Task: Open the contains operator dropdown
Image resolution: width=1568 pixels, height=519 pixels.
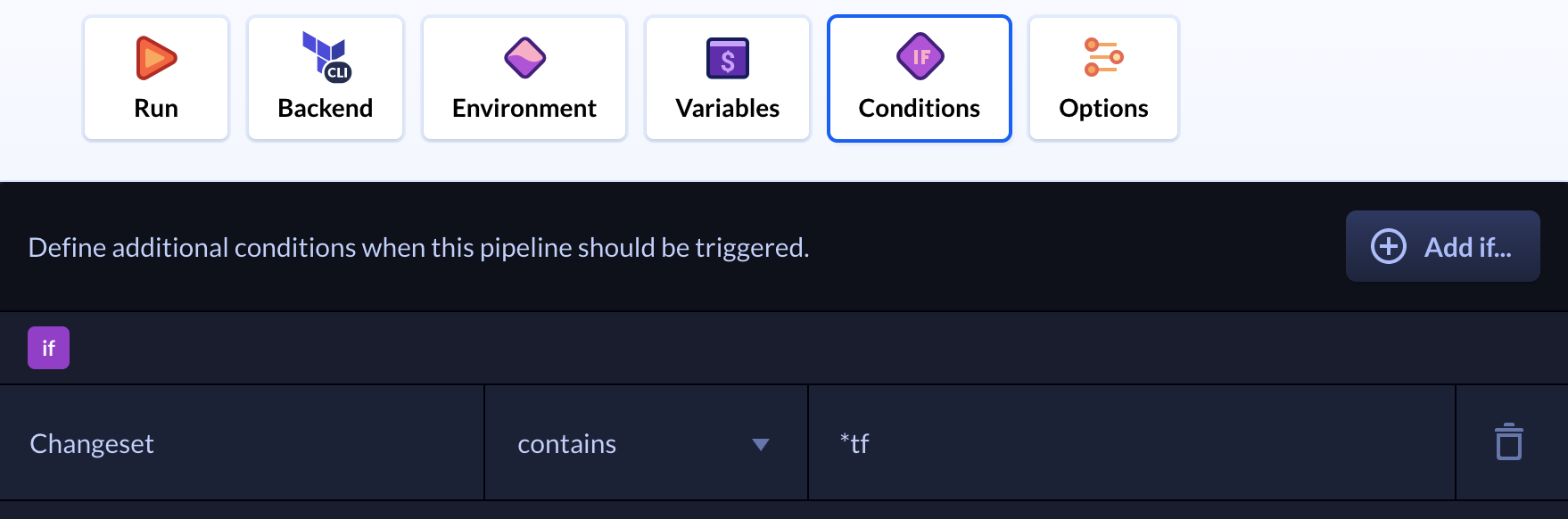Action: tap(646, 443)
